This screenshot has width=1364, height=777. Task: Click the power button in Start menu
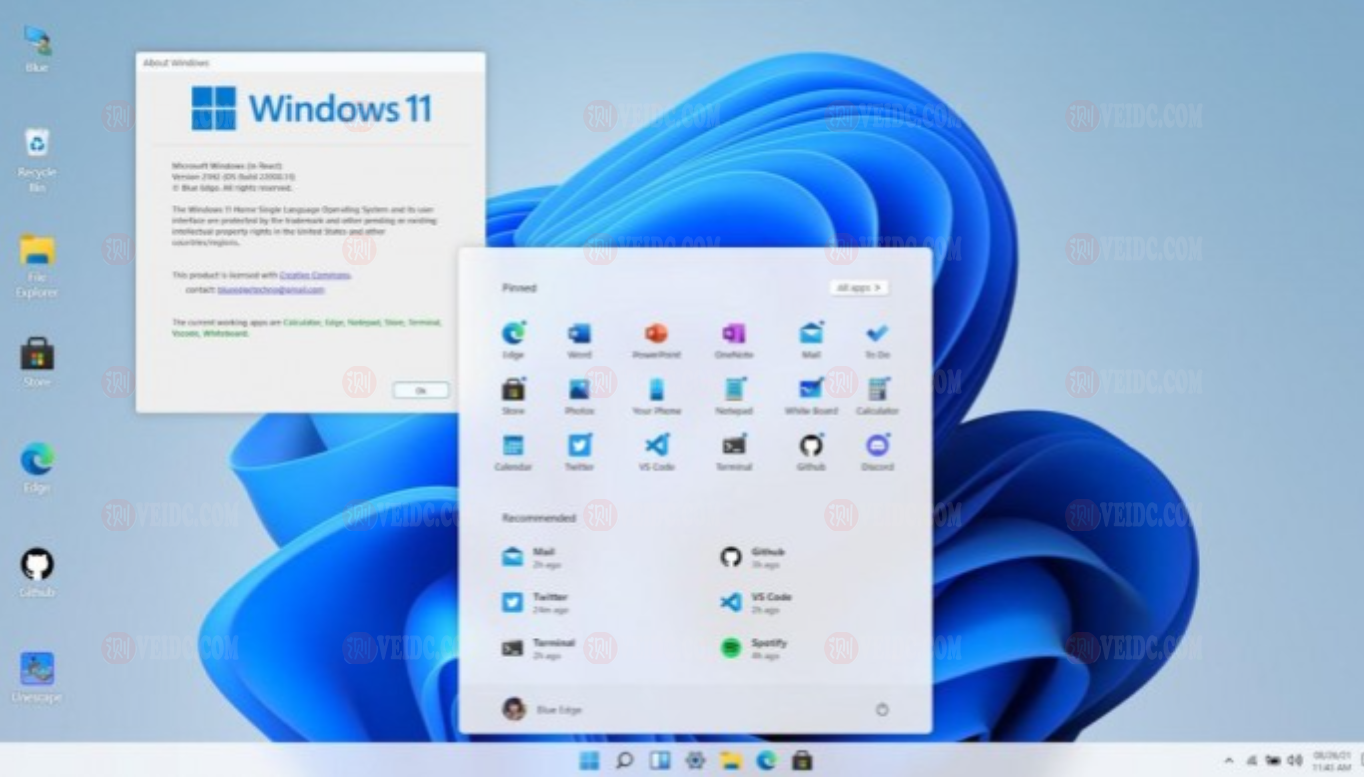click(882, 709)
